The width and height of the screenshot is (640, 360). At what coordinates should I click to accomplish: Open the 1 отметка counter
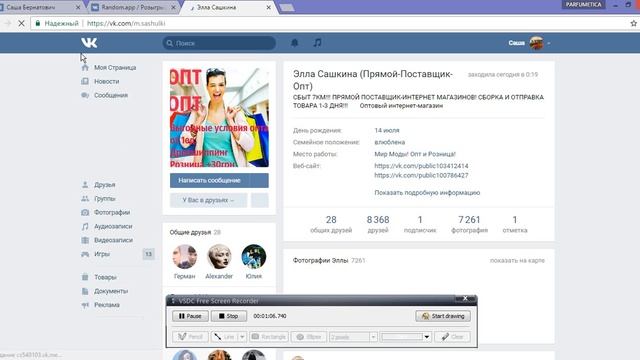tap(515, 224)
